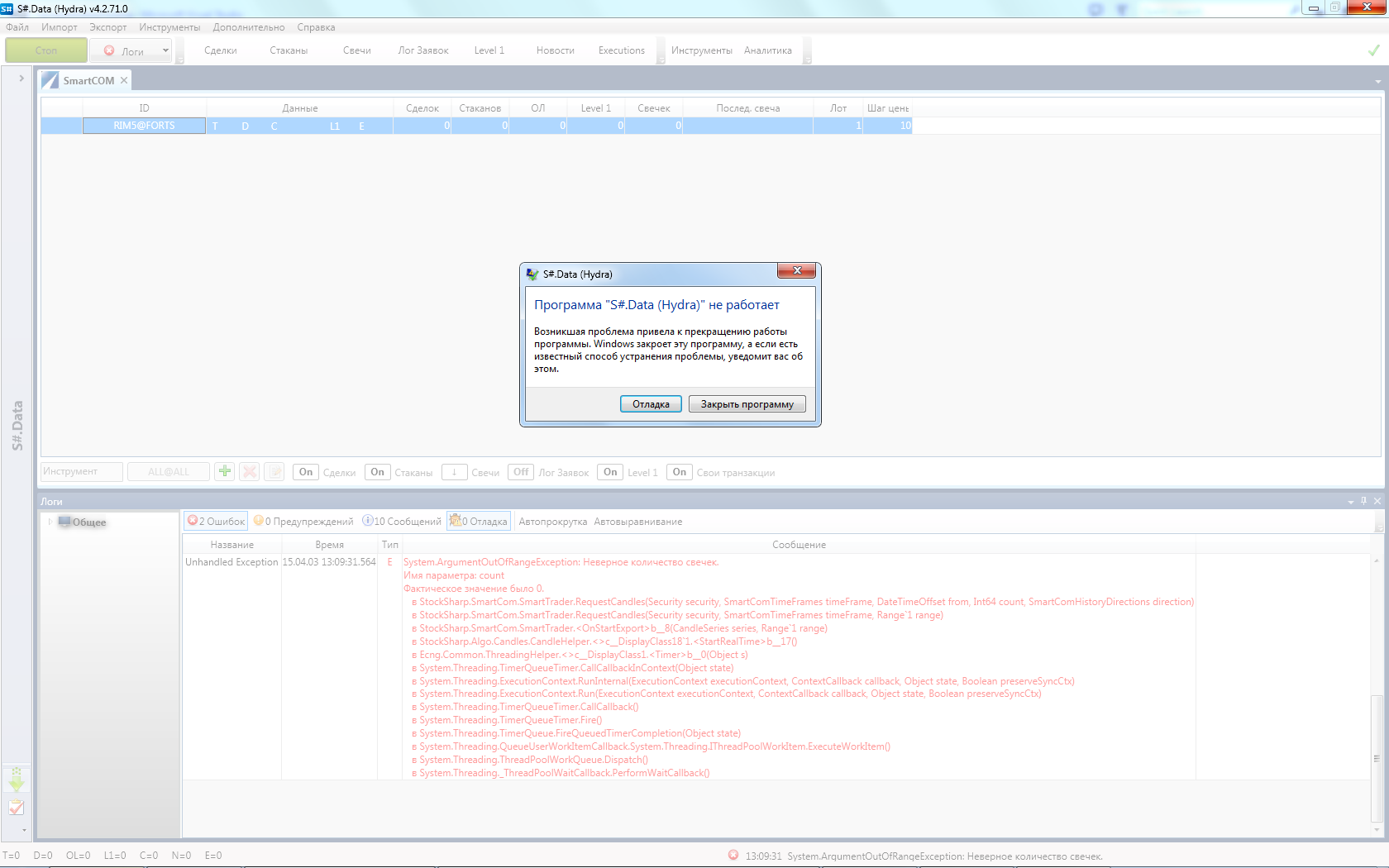Image resolution: width=1389 pixels, height=868 pixels.
Task: Click the green checkmark status icon
Action: pos(1373,50)
